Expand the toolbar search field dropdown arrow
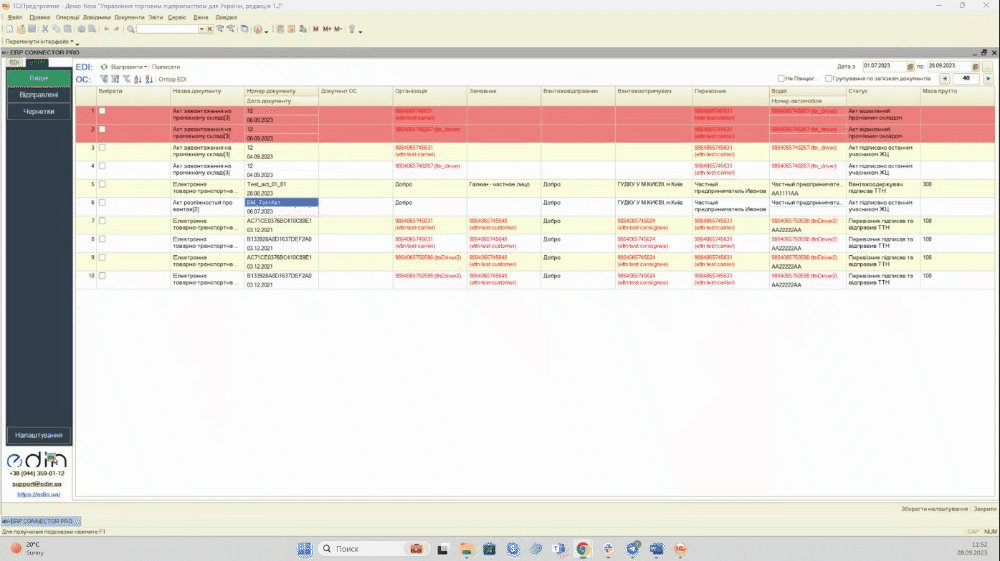The height and width of the screenshot is (561, 1000). (202, 29)
